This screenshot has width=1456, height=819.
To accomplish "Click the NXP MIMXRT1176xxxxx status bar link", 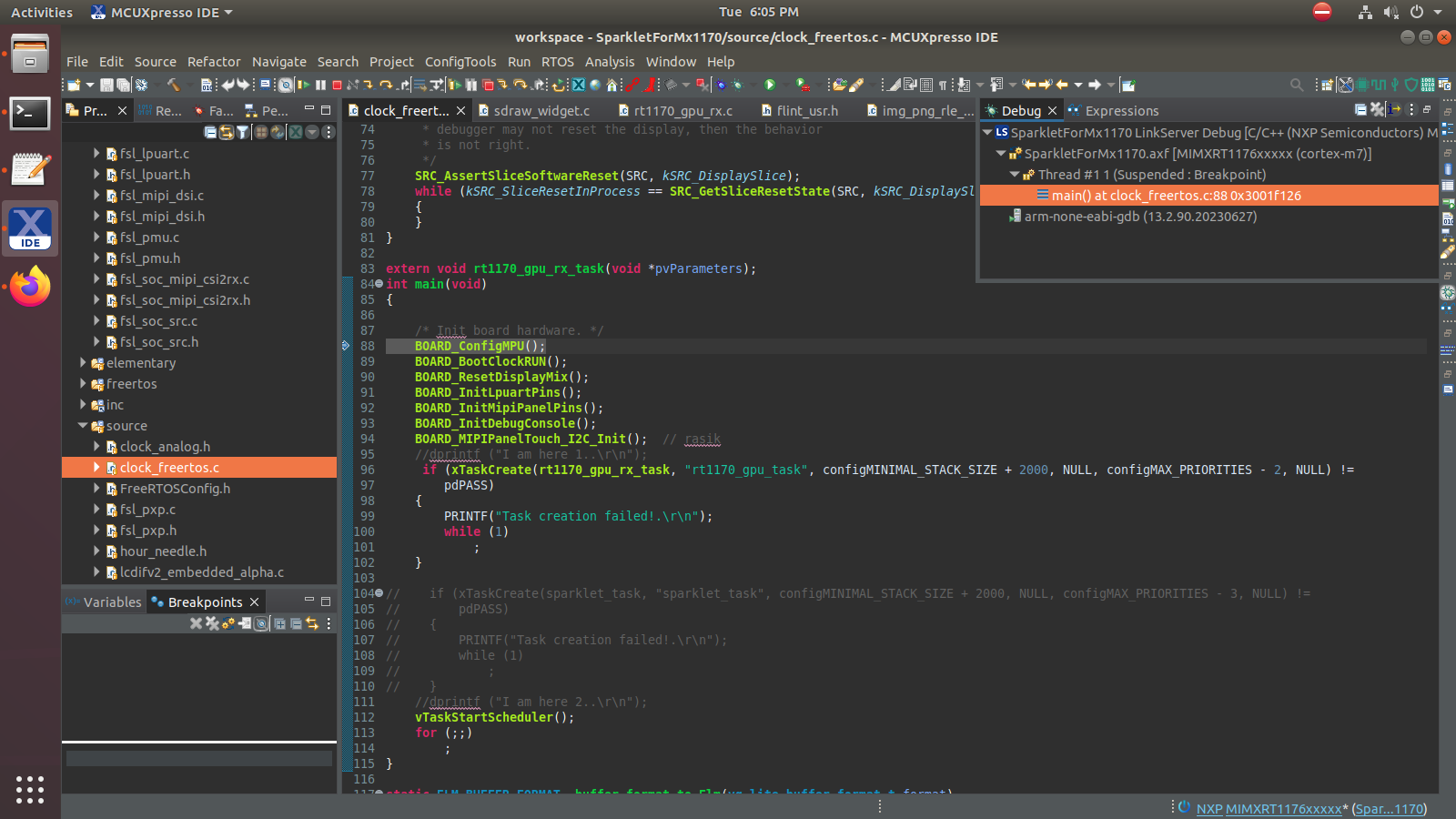I will [x=1269, y=809].
